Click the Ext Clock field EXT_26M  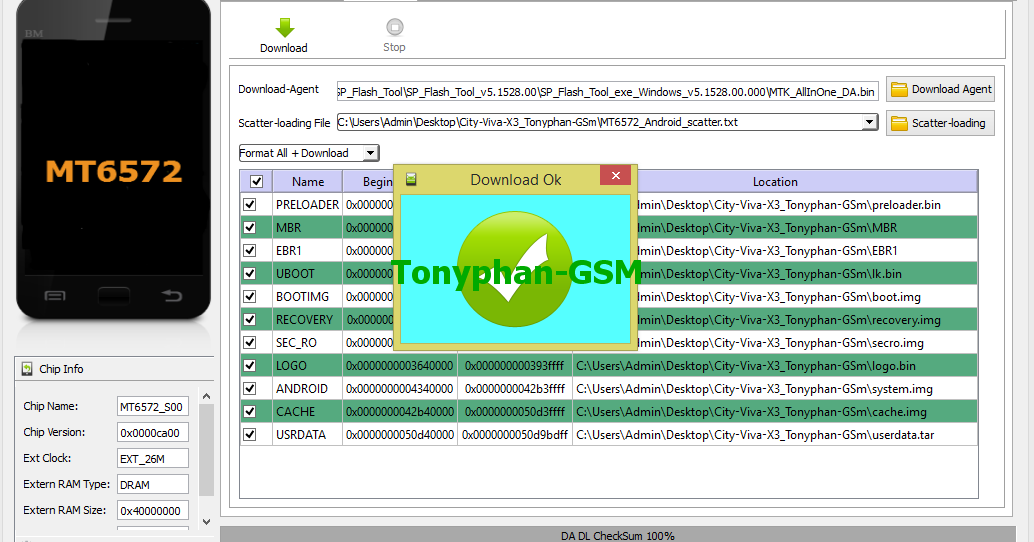(153, 458)
